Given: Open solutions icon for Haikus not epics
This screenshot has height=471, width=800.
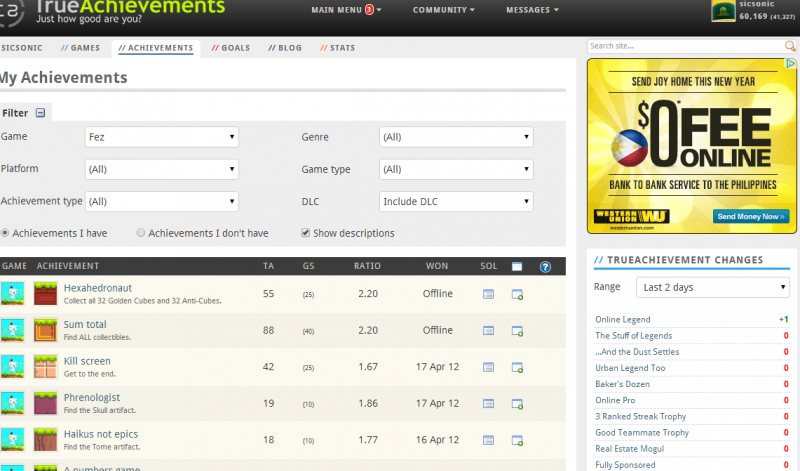Looking at the screenshot, I should pos(488,440).
